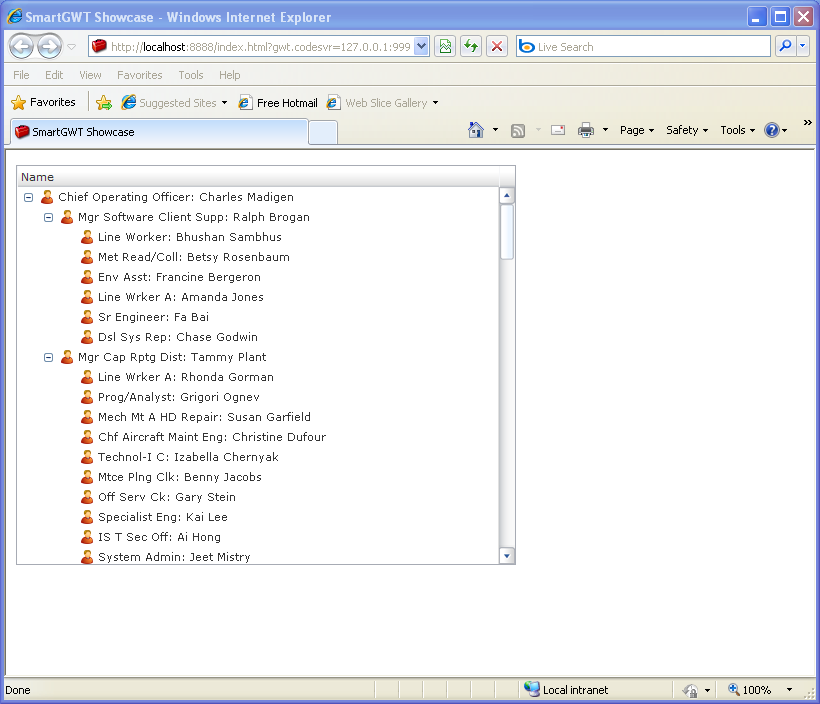Viewport: 820px width, 704px height.
Task: Click the Home icon in command bar
Action: click(475, 130)
